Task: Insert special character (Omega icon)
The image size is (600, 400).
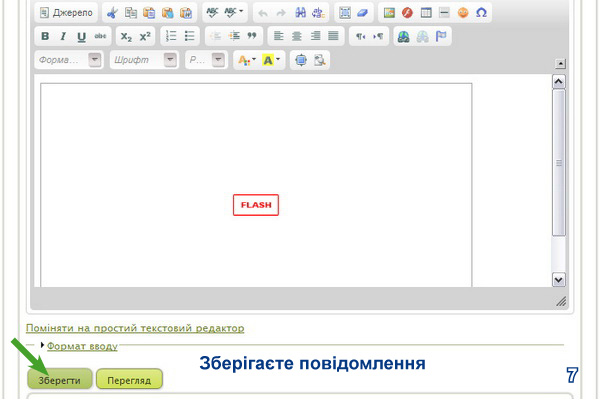Action: [x=481, y=13]
